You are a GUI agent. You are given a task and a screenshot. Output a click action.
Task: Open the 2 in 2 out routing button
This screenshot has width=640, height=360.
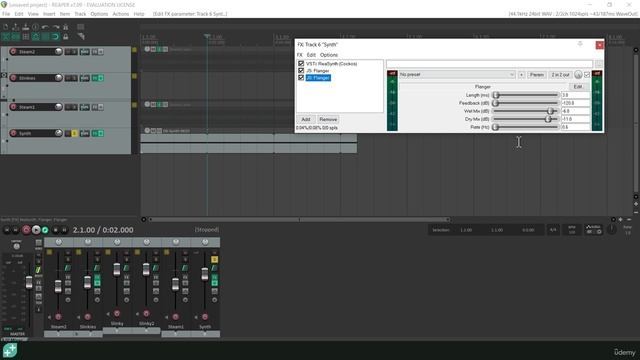click(560, 75)
